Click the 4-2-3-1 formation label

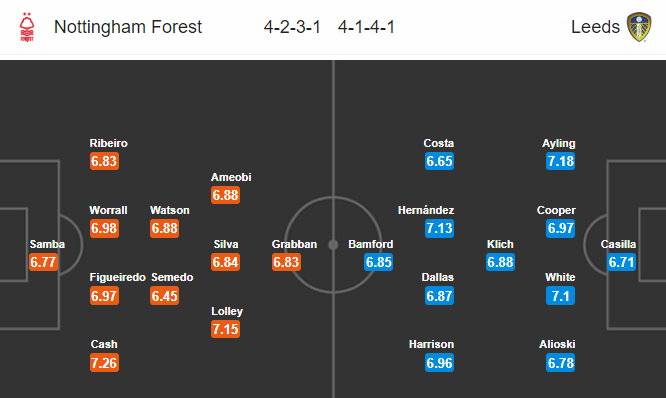pyautogui.click(x=292, y=27)
